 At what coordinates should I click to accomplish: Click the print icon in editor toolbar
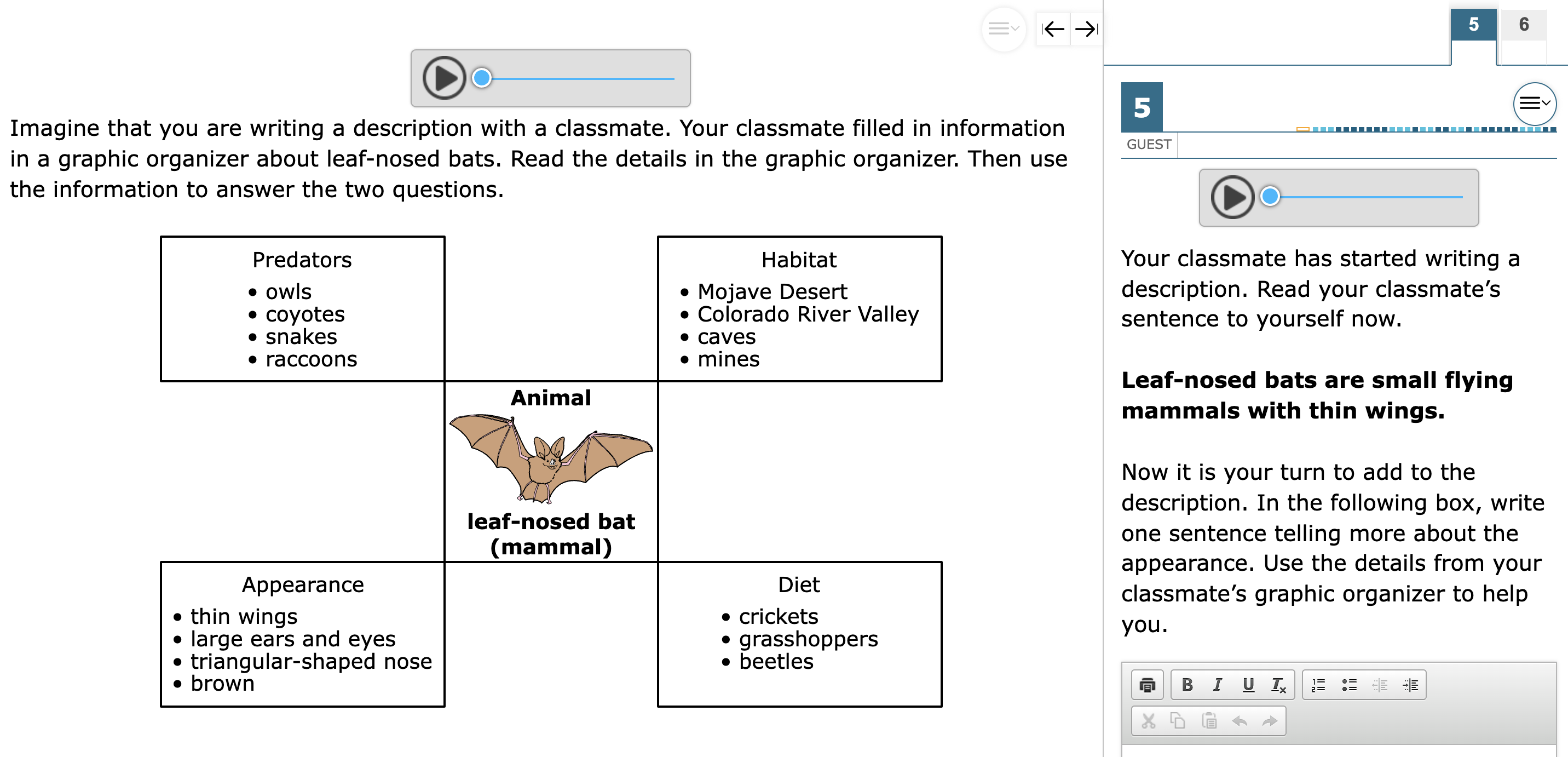[1147, 685]
